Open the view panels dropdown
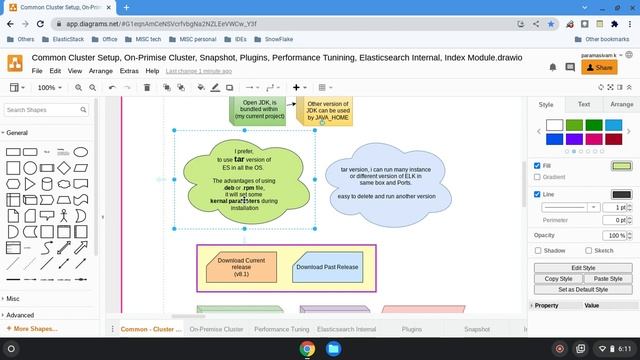Screen dimensions: 640x360 tap(17, 88)
